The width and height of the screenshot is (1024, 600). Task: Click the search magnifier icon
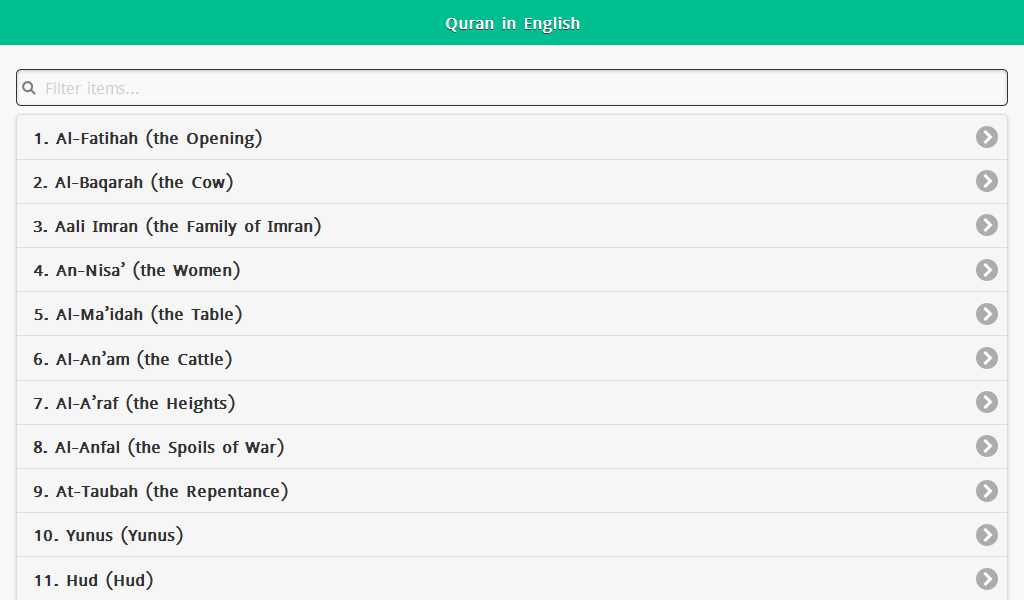click(29, 88)
